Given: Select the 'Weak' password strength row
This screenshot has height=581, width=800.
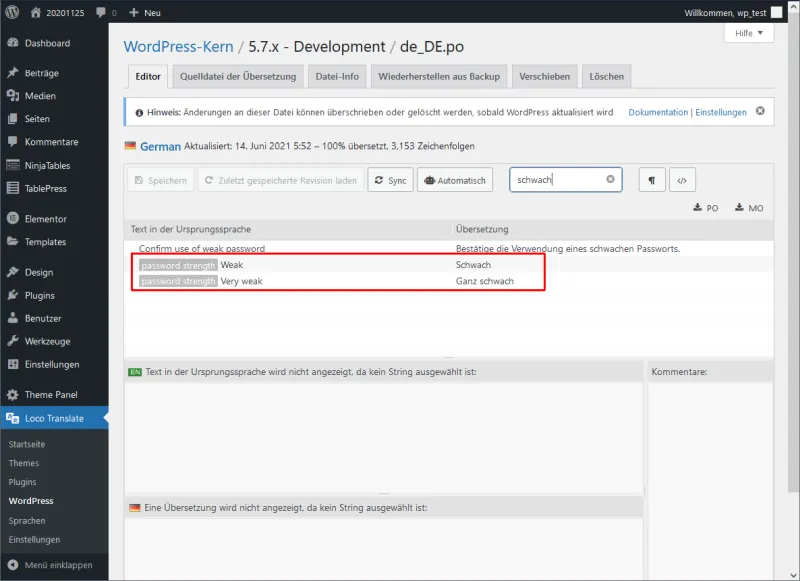Looking at the screenshot, I should coord(448,265).
